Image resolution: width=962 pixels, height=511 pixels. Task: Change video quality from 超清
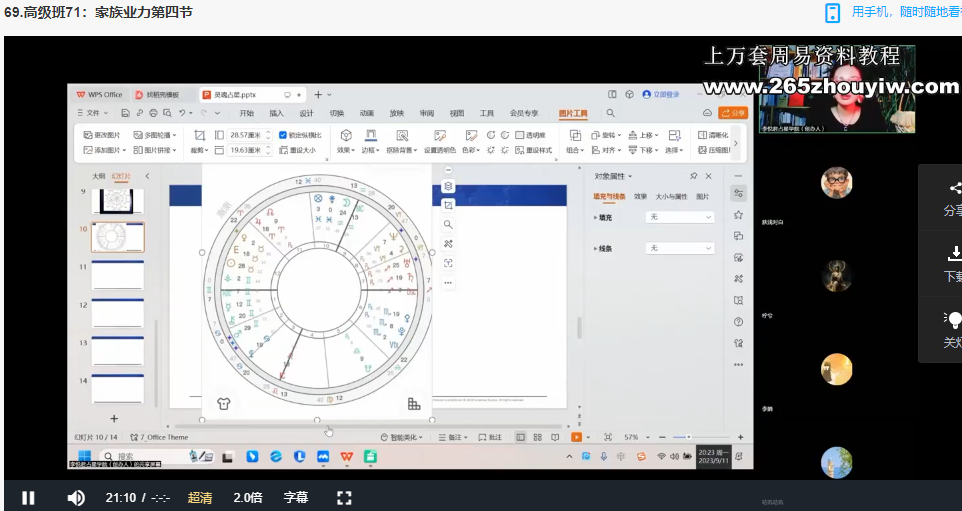coord(200,498)
